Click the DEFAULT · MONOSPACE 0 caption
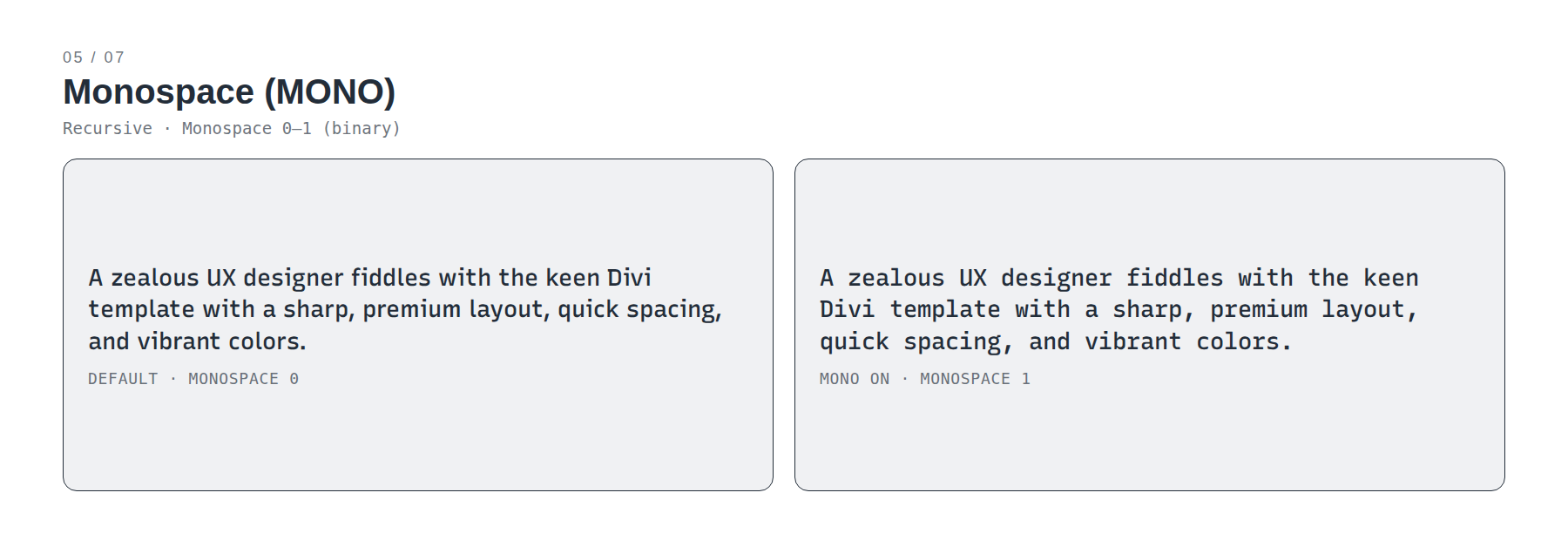The width and height of the screenshot is (1568, 540). point(193,379)
